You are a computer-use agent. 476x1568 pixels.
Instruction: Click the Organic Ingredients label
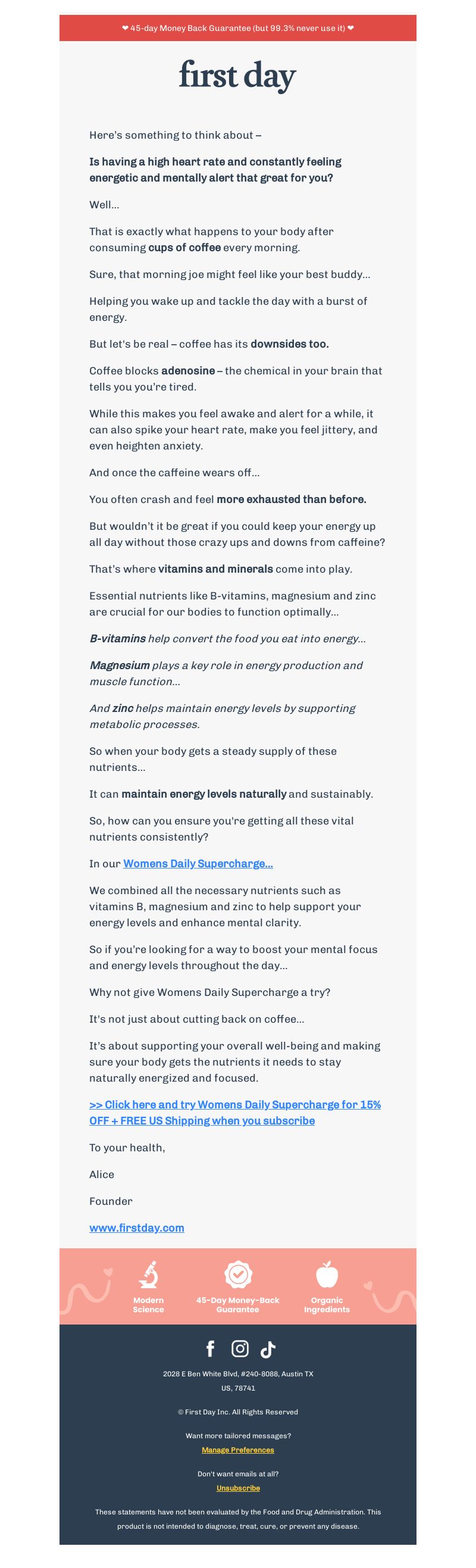(x=327, y=1305)
